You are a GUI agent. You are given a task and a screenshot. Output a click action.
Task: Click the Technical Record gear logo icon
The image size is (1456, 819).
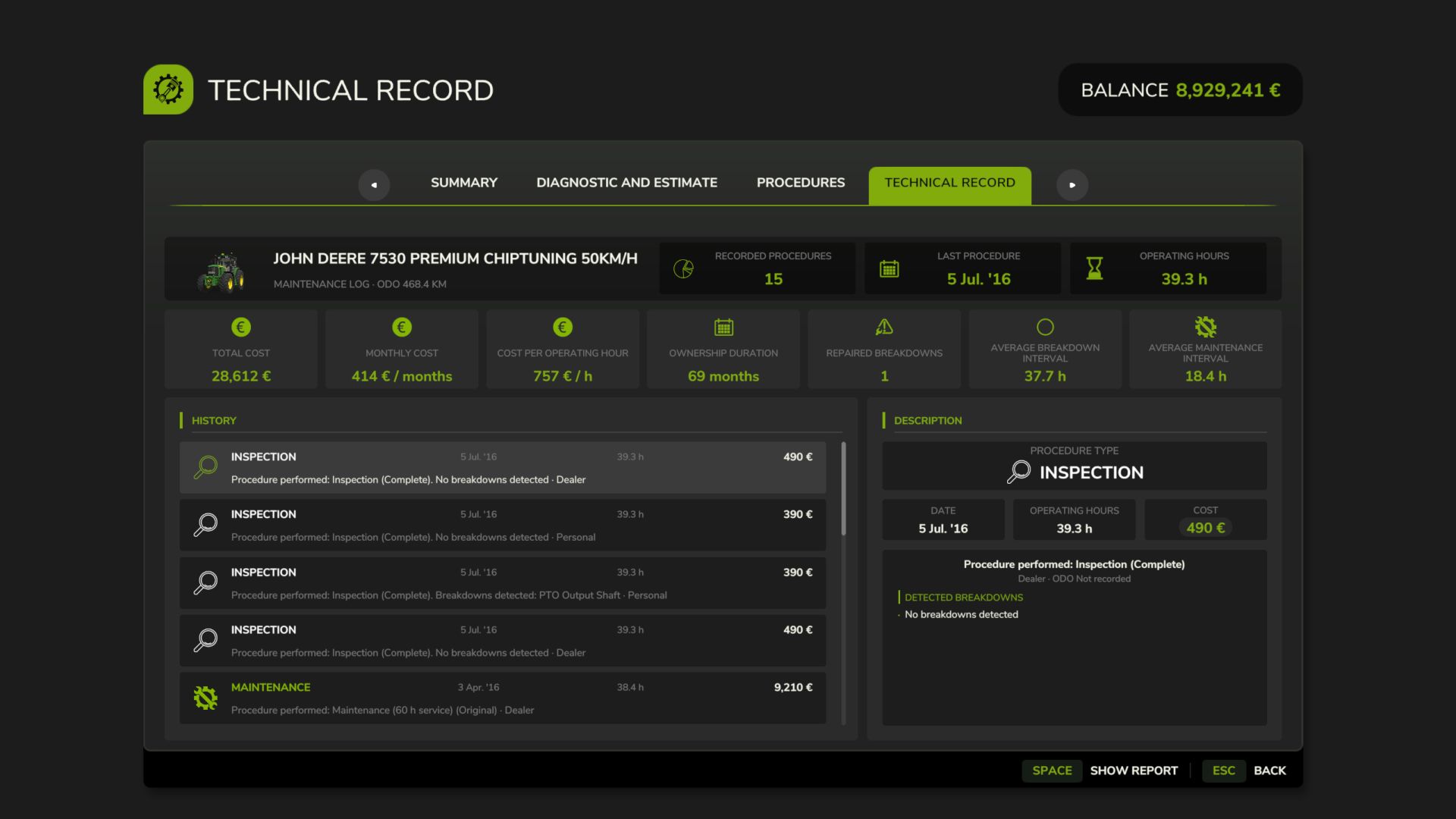[168, 89]
